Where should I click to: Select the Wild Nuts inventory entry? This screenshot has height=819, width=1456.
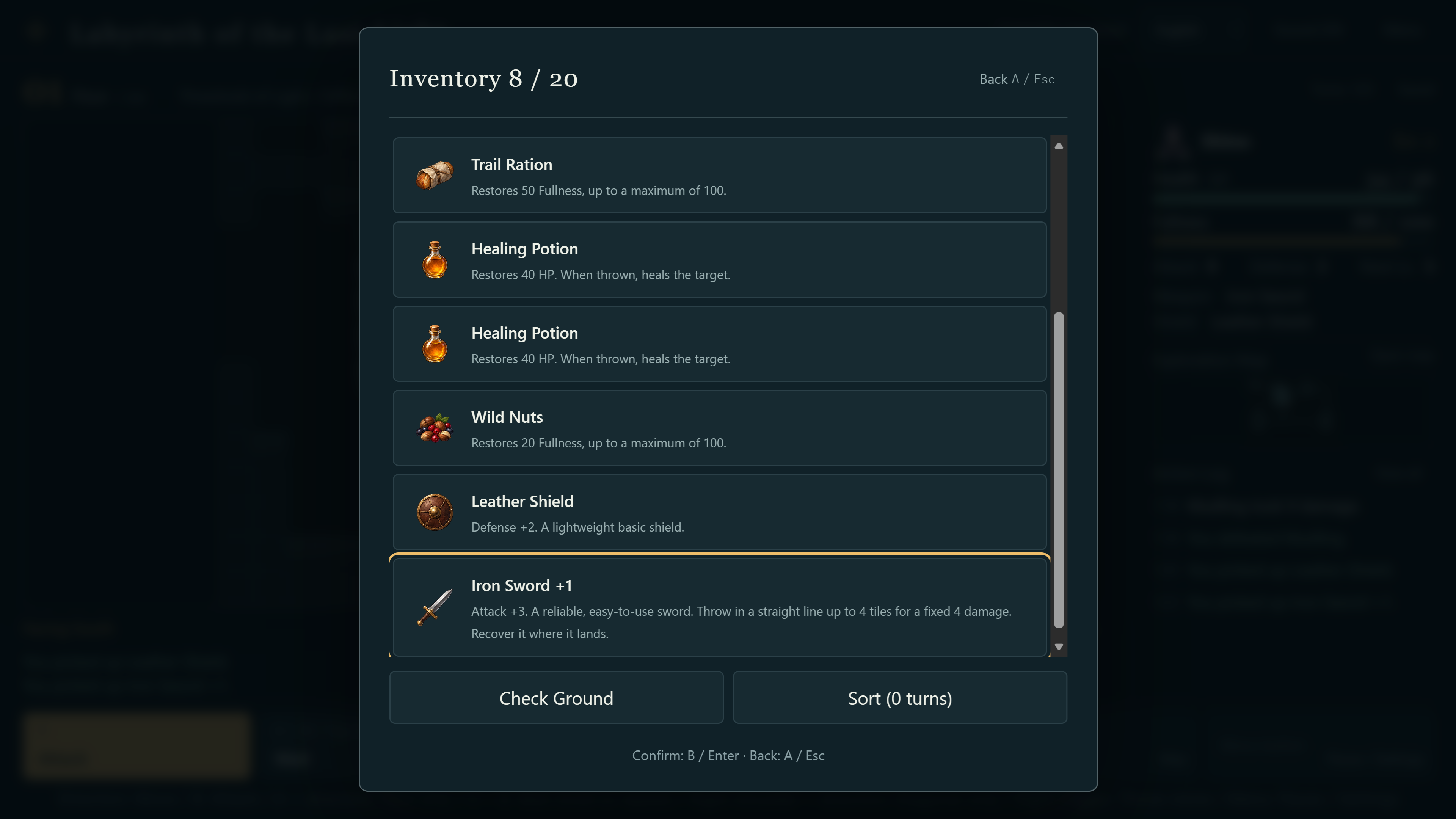click(720, 428)
